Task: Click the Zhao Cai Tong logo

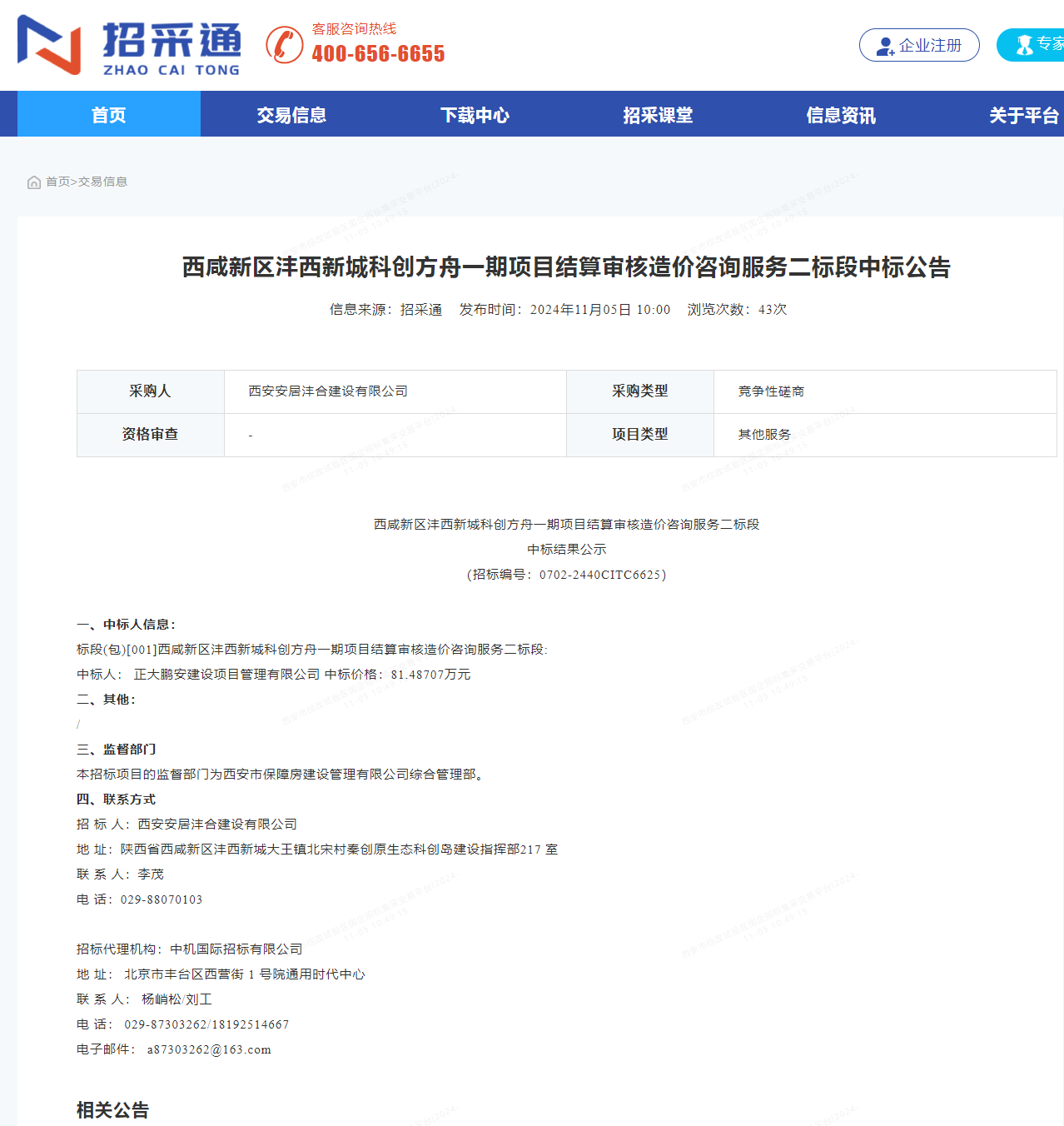Action: click(129, 46)
